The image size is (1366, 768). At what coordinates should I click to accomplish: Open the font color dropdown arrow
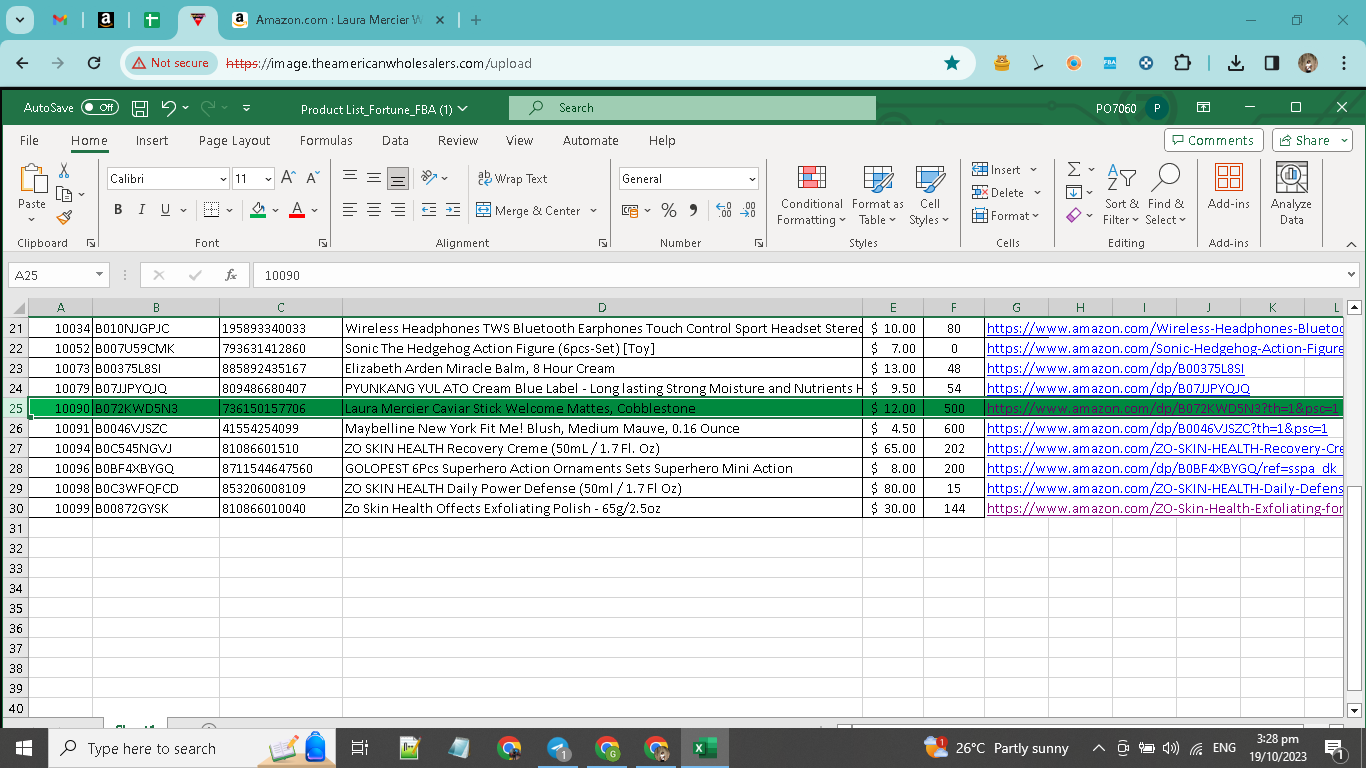point(314,211)
